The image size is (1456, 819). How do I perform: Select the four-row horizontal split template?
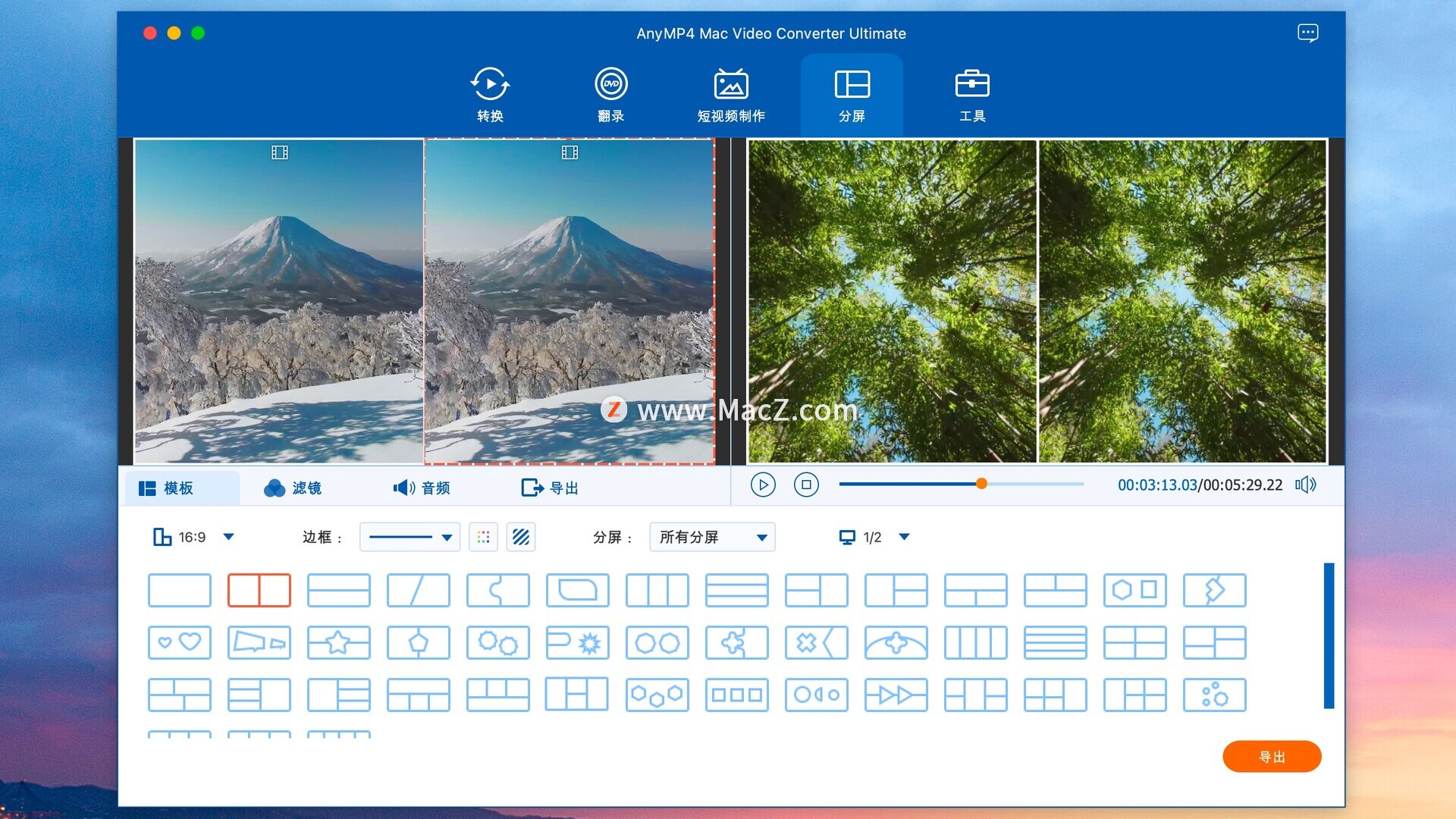click(x=1056, y=643)
